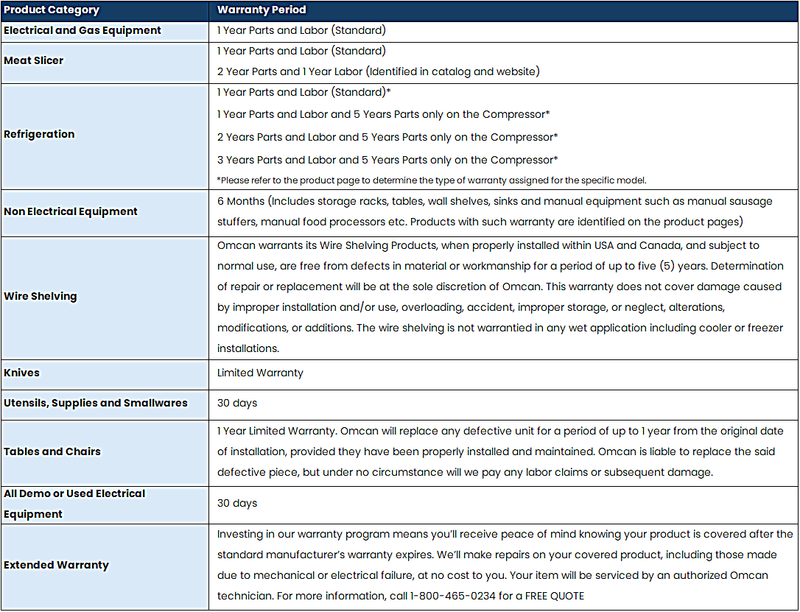
Task: Click the 1-800-465-0234 phone number
Action: [453, 596]
